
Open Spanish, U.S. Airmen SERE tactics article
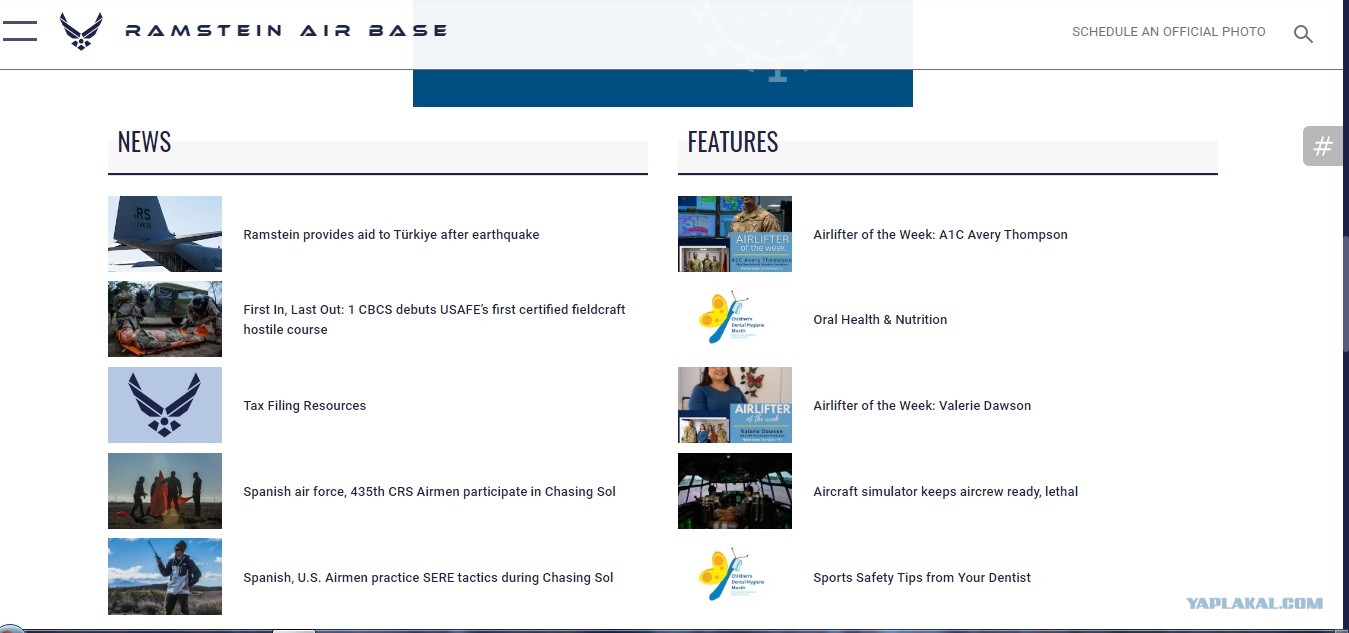coord(428,577)
